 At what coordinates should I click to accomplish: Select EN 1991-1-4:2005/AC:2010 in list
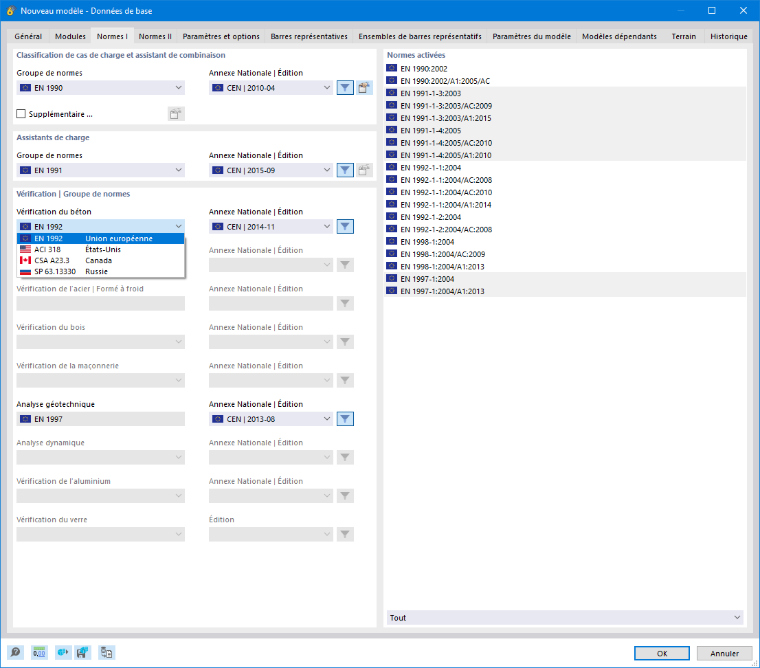(565, 143)
